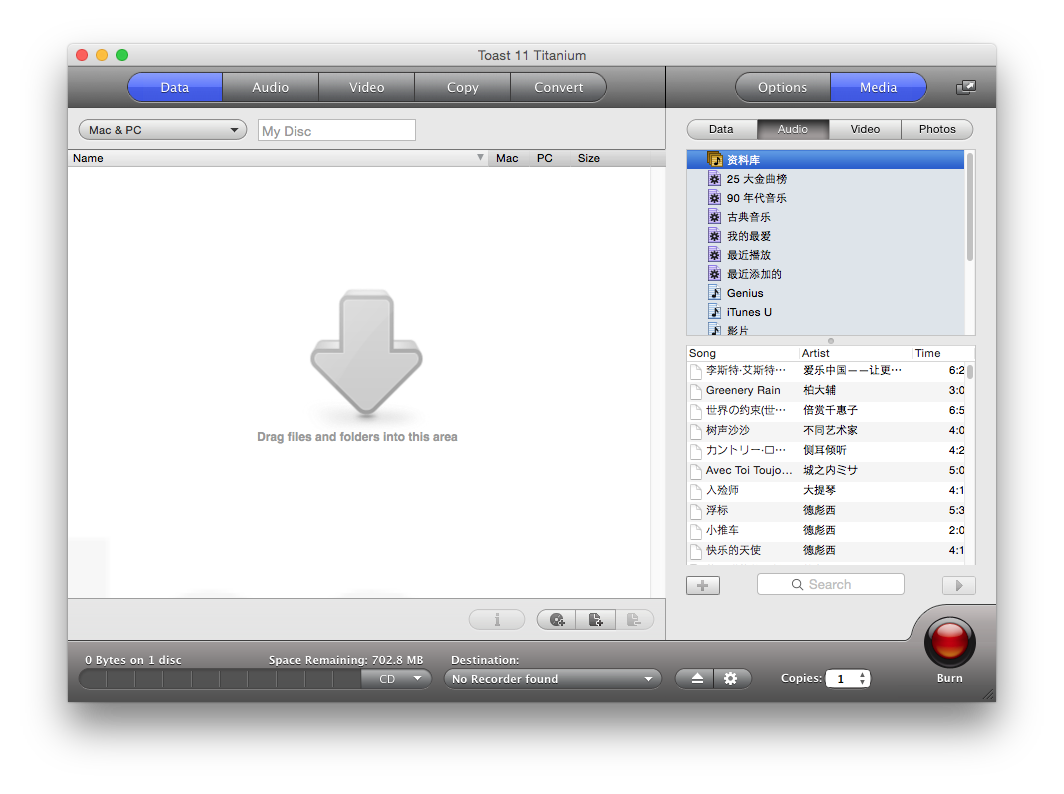Switch to the Audio project tab
The image size is (1064, 794).
(x=271, y=88)
